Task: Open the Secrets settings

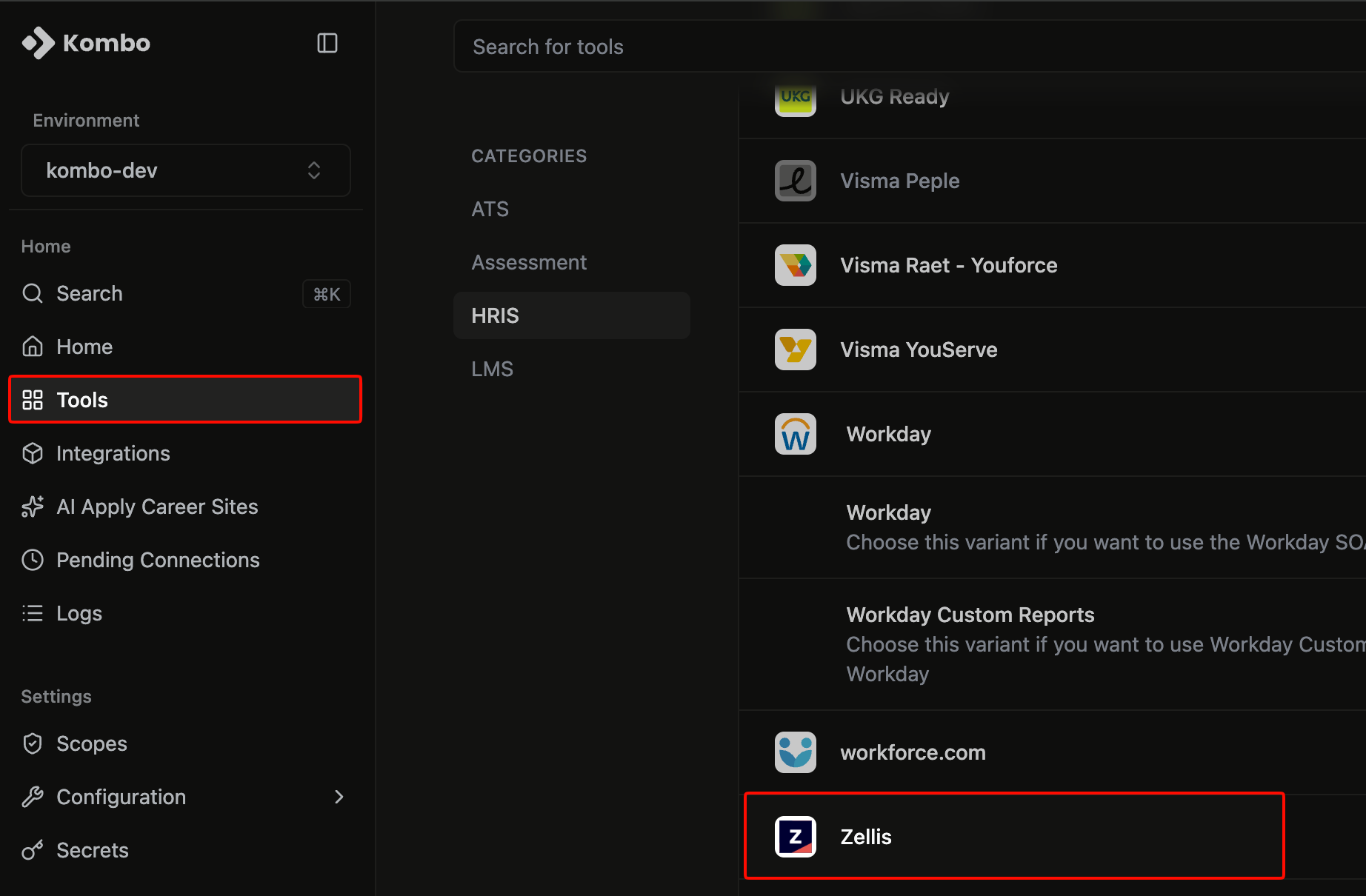Action: click(x=185, y=850)
